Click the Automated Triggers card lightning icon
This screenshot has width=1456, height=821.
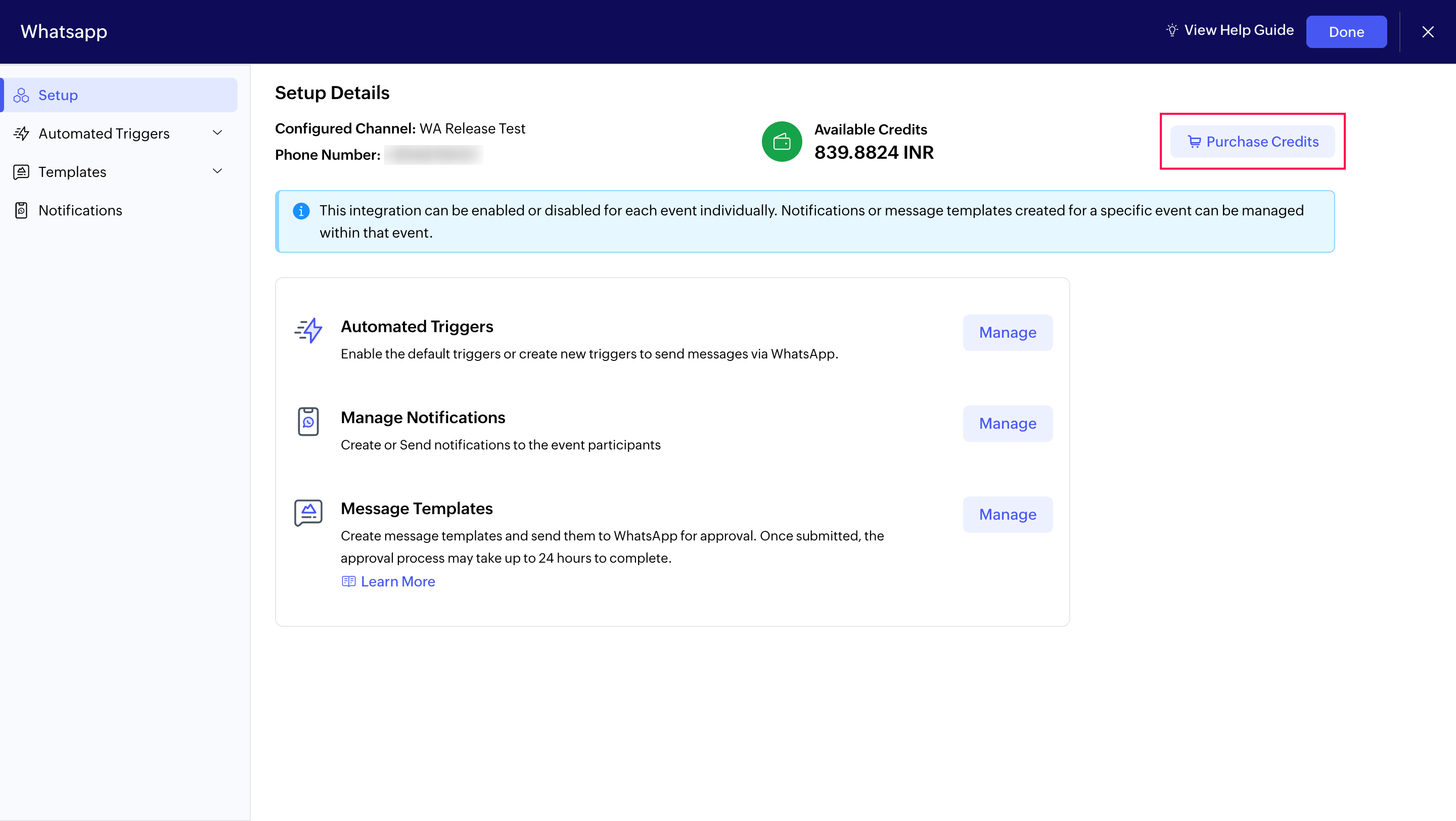[308, 331]
